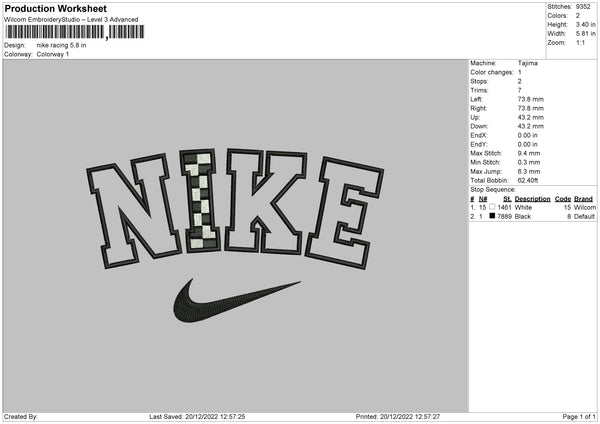Click the outlined letter N
600x424 pixels.
pyautogui.click(x=132, y=210)
